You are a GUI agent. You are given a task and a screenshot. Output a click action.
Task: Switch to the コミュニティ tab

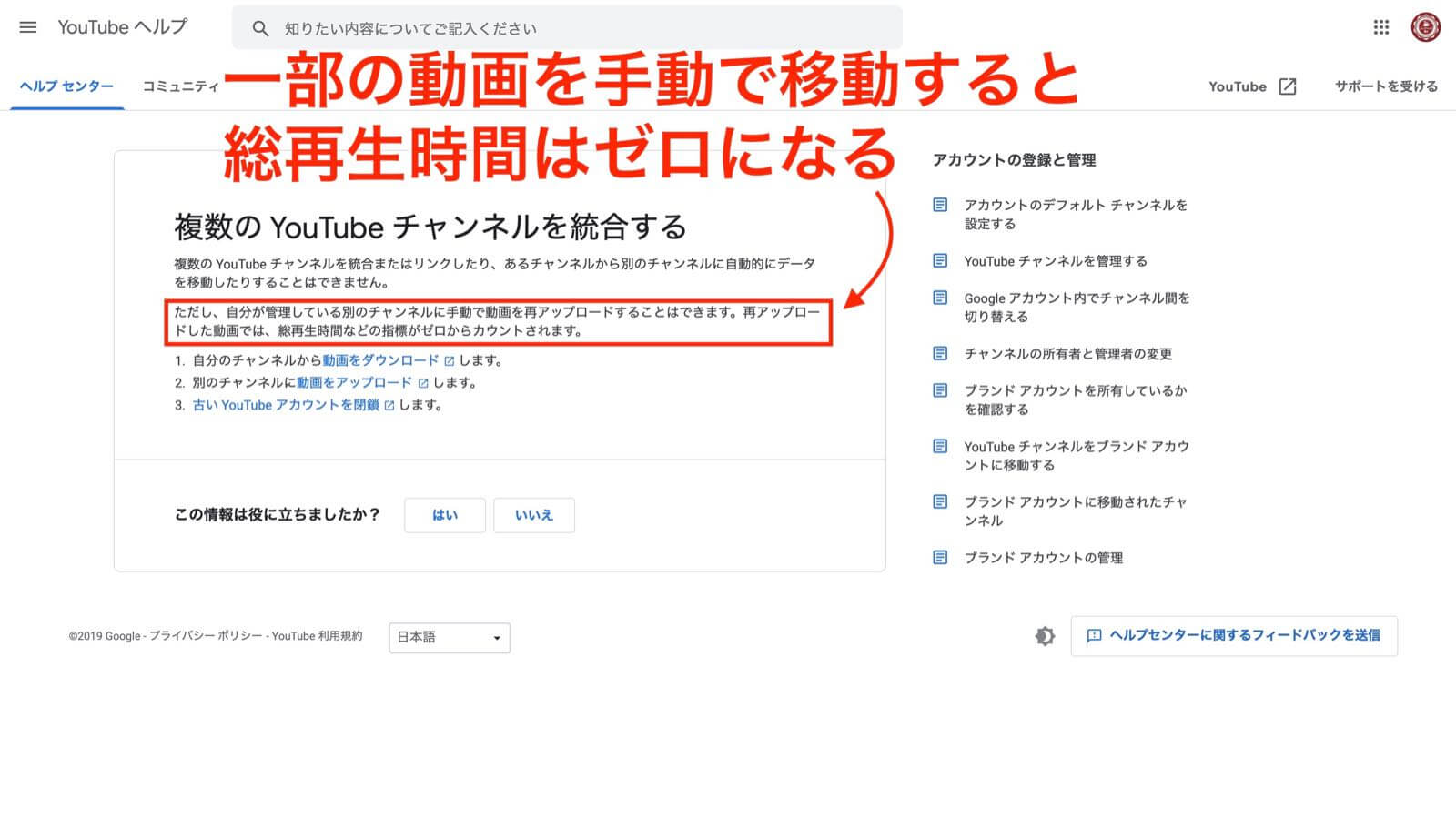click(181, 86)
